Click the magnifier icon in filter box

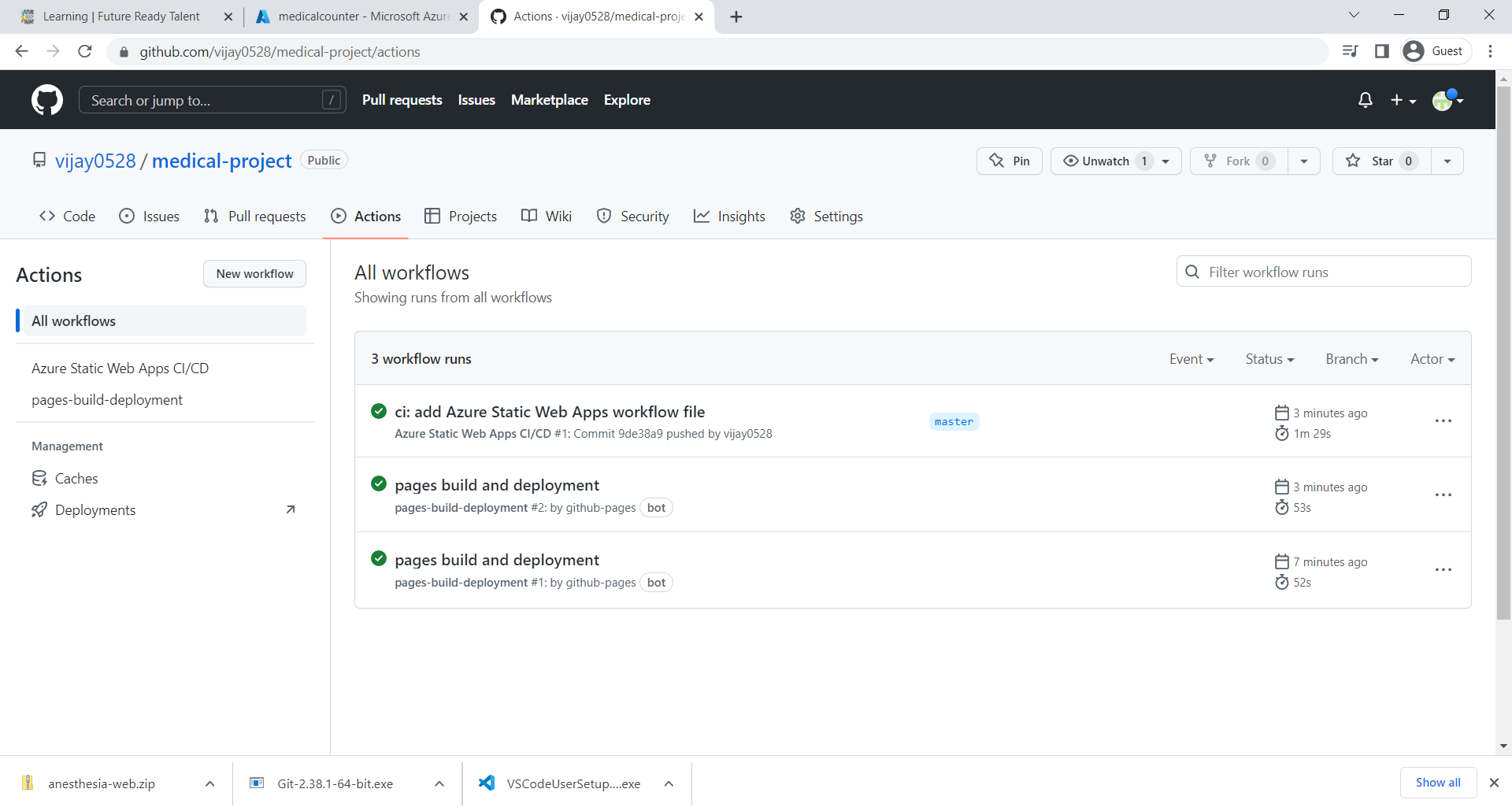click(1192, 272)
